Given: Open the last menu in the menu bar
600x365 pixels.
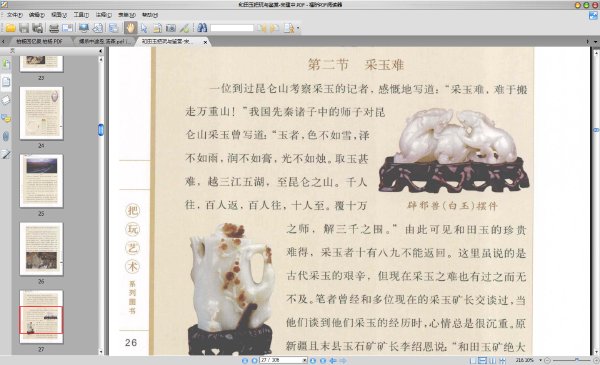Looking at the screenshot, I should [150, 15].
